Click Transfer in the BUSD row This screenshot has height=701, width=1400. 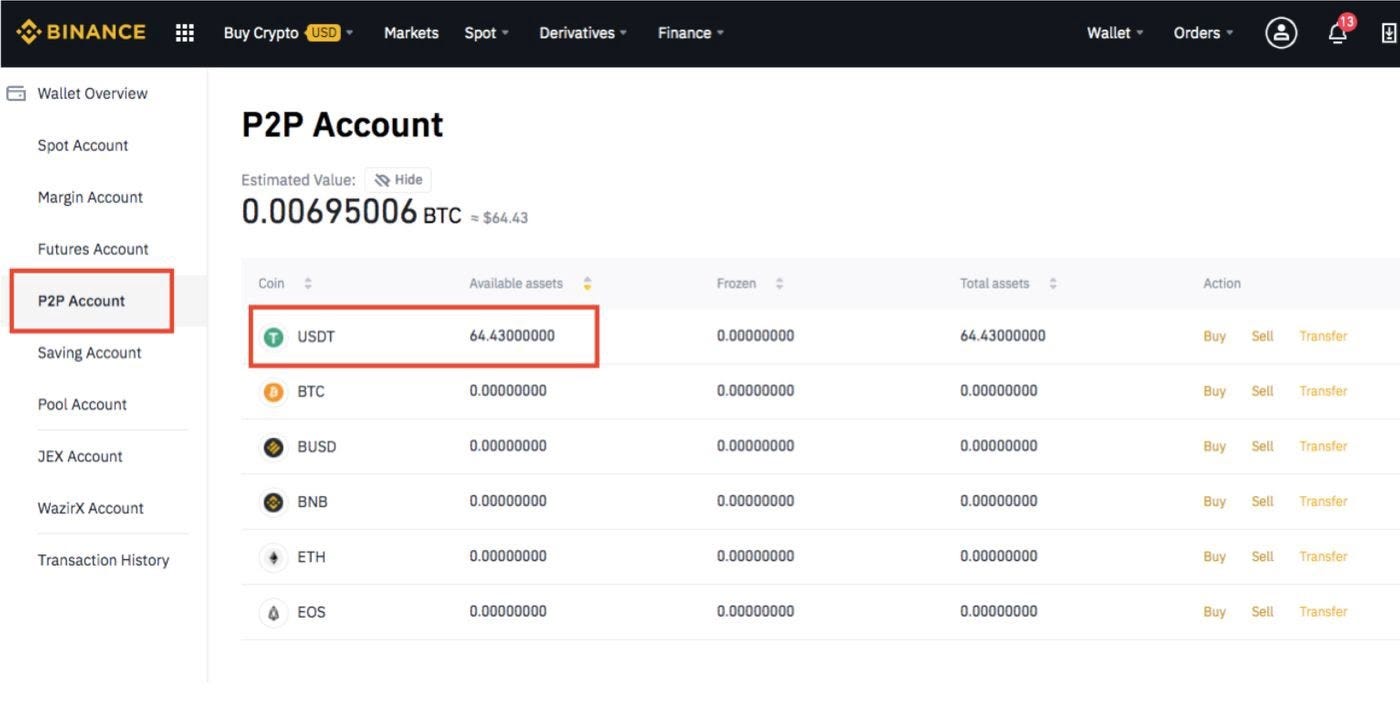coord(1323,447)
